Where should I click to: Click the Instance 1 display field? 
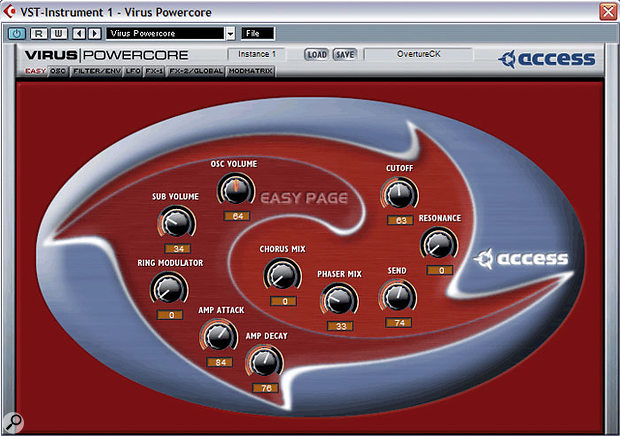click(x=256, y=54)
